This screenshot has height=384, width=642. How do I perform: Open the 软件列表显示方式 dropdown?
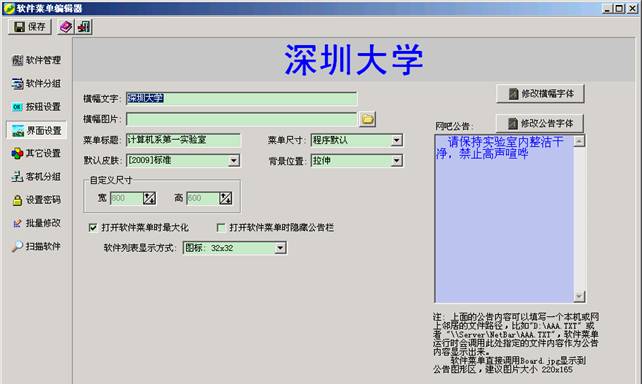coord(280,248)
